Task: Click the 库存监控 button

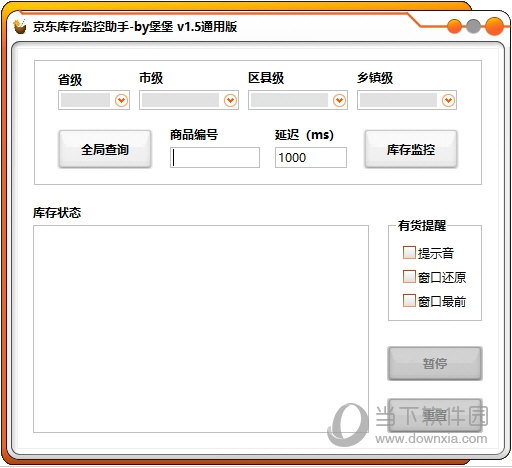Action: pyautogui.click(x=411, y=149)
